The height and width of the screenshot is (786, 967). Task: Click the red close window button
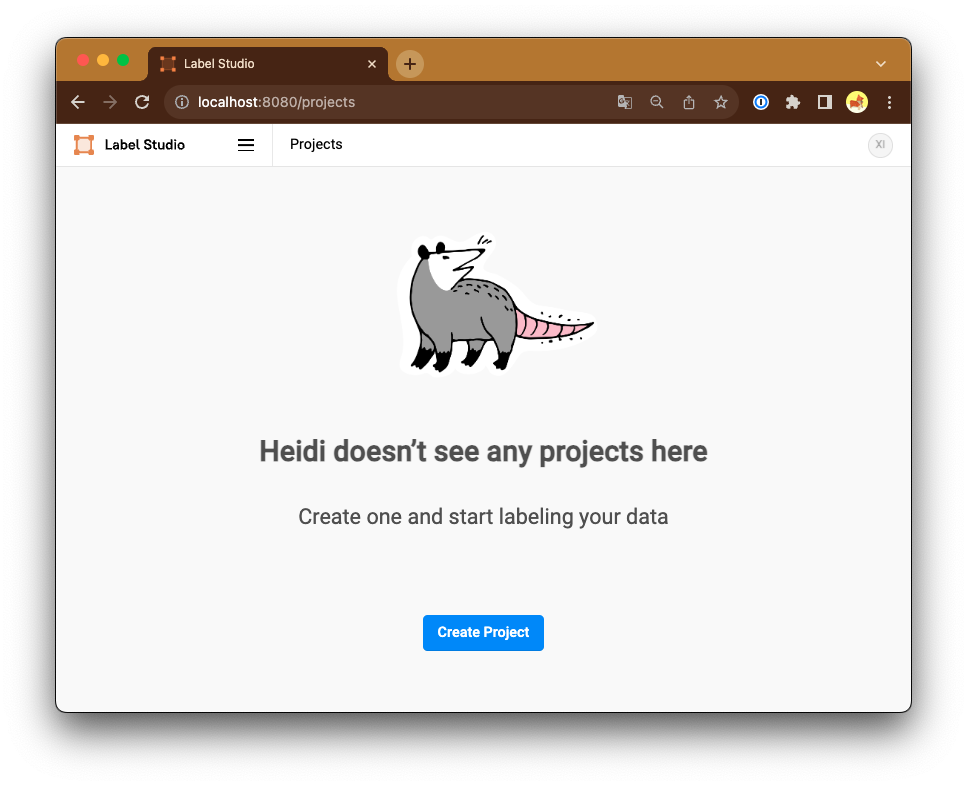(x=83, y=60)
